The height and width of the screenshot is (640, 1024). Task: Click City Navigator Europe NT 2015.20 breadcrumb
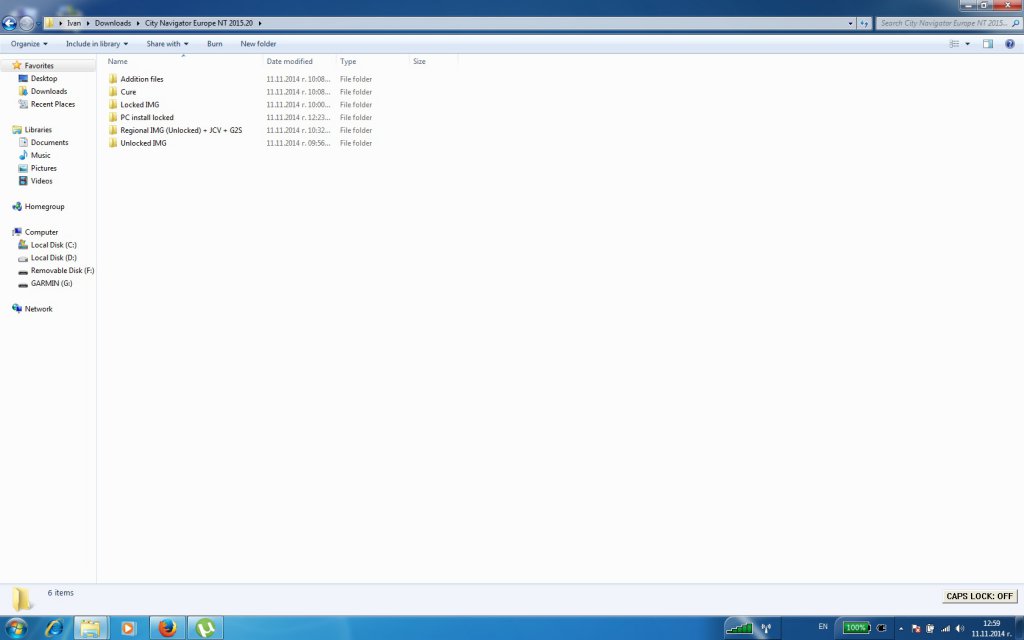click(x=199, y=23)
